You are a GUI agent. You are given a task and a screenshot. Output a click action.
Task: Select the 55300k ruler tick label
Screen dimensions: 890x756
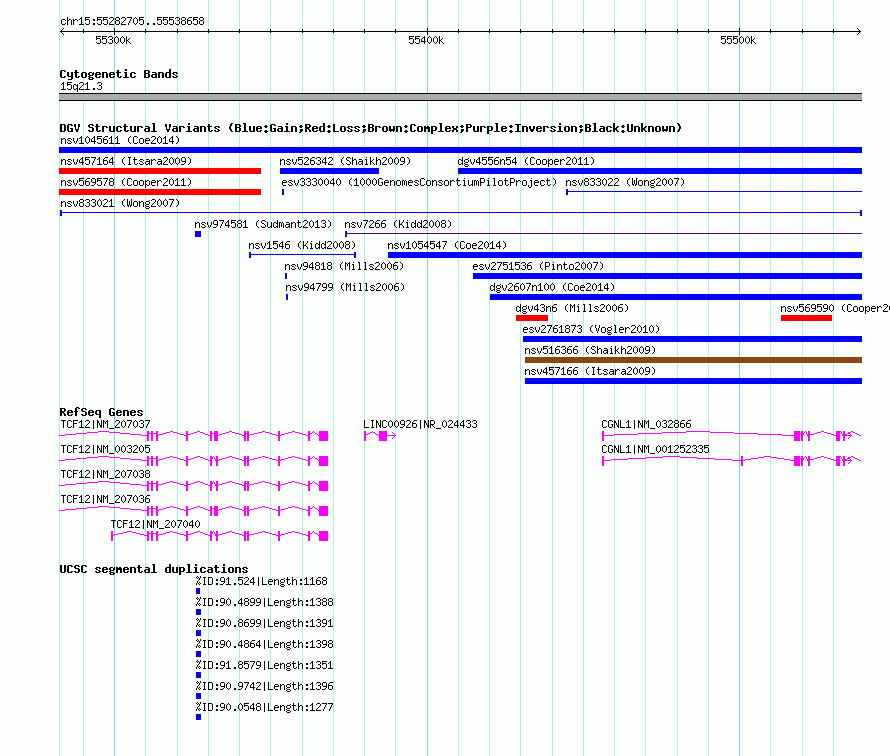[x=113, y=40]
